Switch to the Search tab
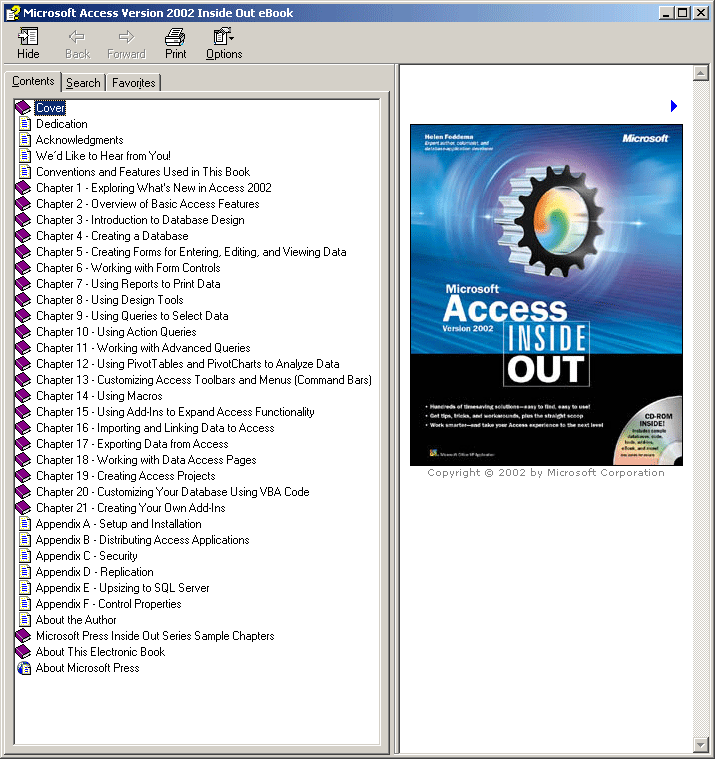Image resolution: width=715 pixels, height=759 pixels. pos(83,83)
